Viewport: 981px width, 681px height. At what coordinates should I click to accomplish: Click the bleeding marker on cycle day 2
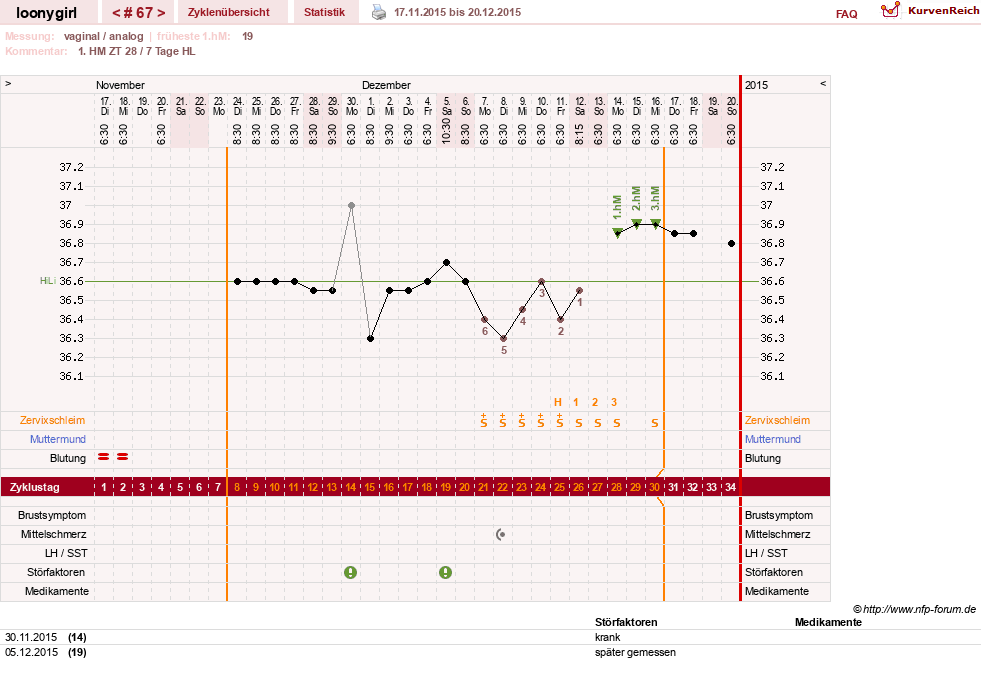(123, 458)
